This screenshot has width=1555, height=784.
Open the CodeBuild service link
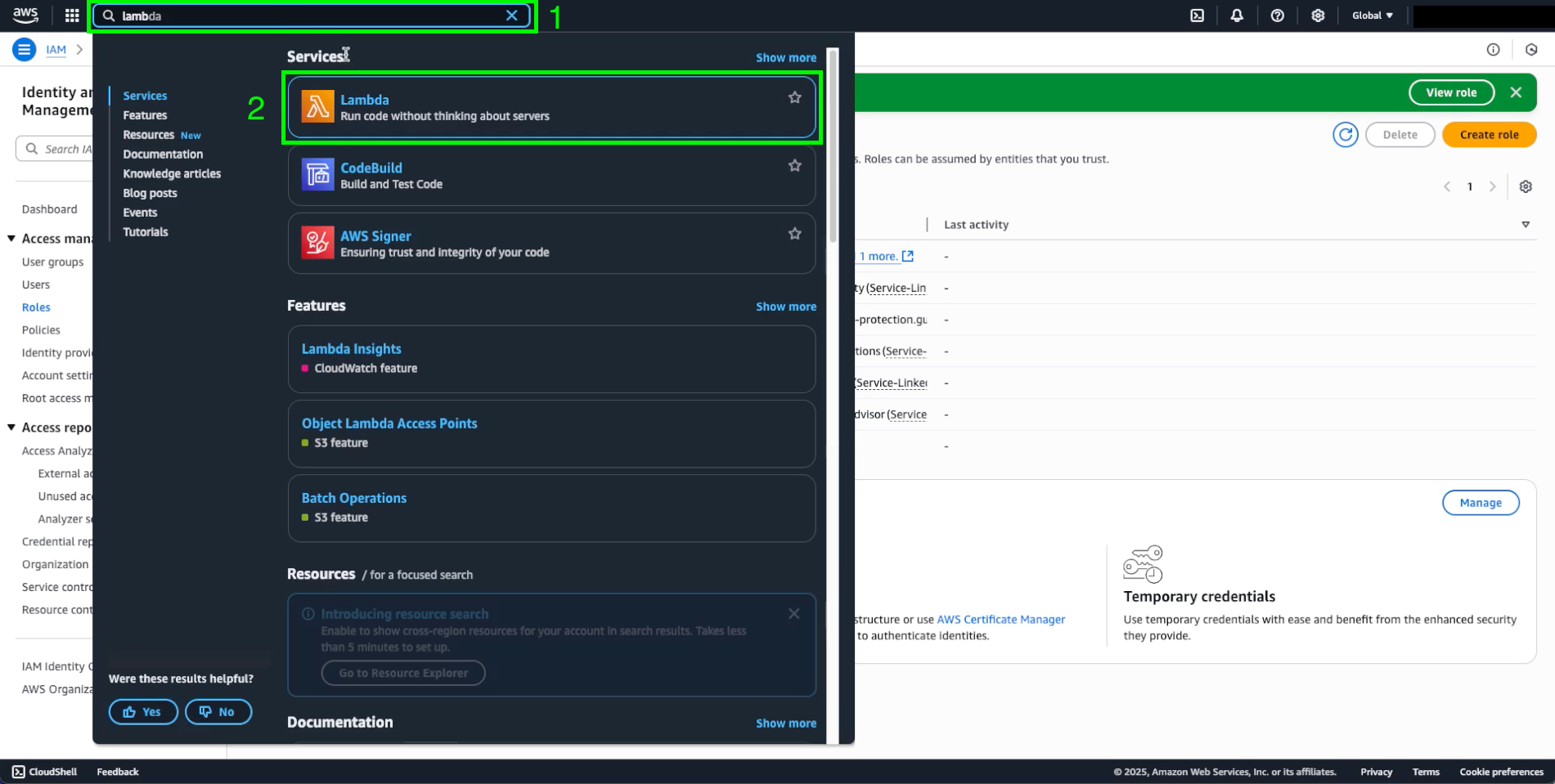[371, 168]
